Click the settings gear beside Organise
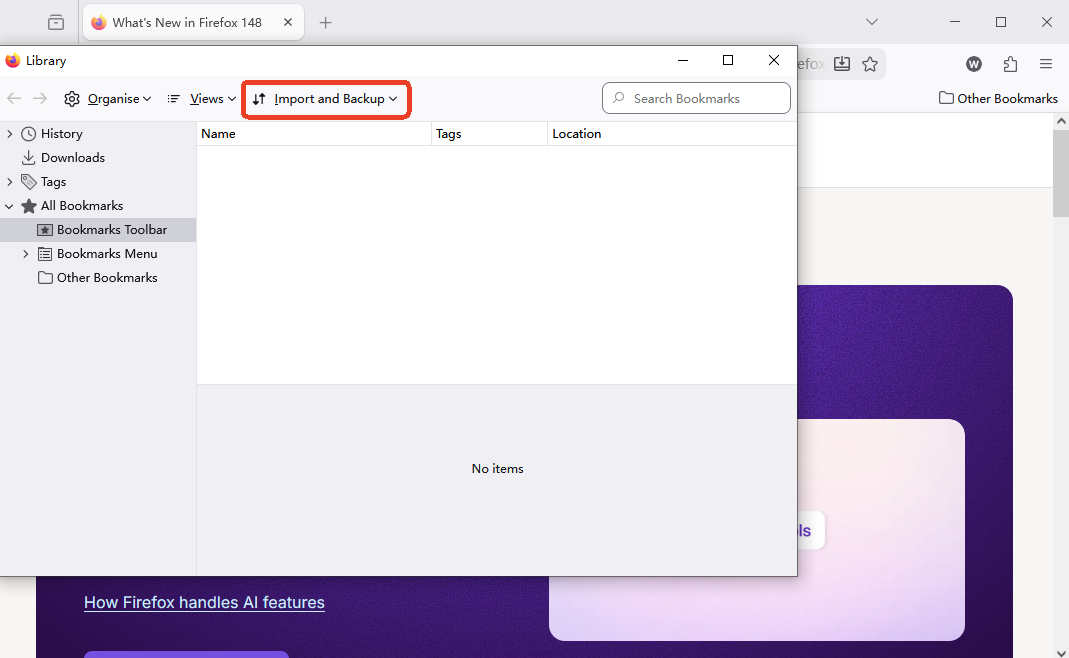The width and height of the screenshot is (1069, 658). [x=72, y=98]
